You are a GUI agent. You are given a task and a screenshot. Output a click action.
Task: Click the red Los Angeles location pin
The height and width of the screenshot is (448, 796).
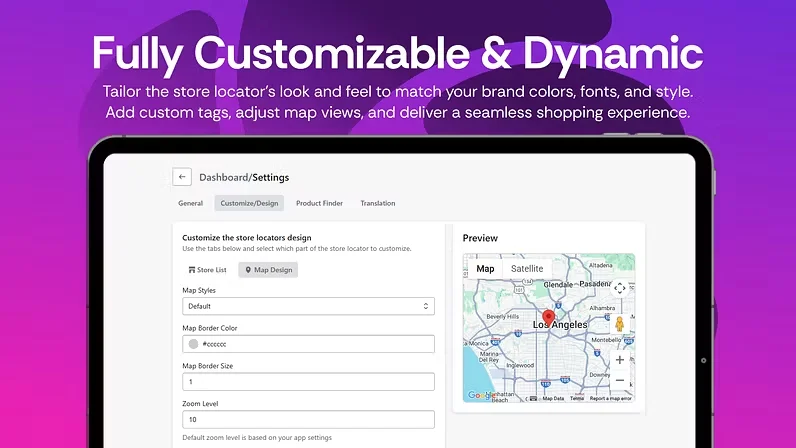coord(548,317)
